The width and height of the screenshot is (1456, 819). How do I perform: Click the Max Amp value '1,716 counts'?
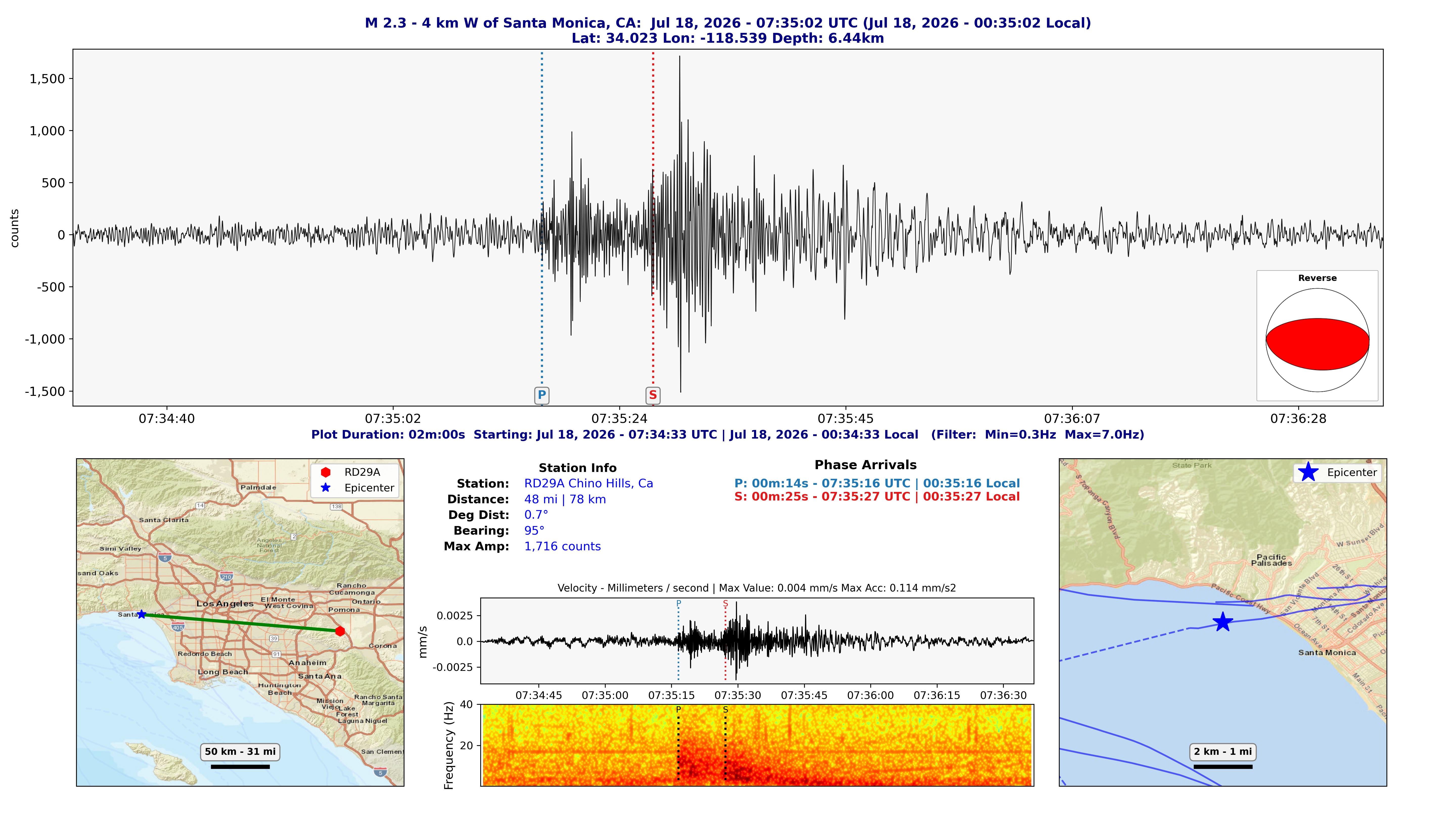pos(562,547)
